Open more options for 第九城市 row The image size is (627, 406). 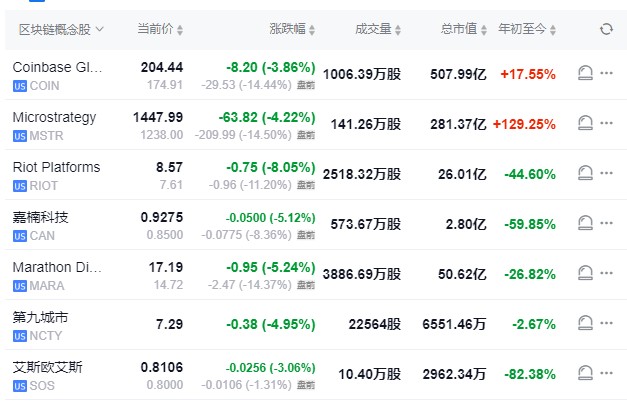coord(607,323)
